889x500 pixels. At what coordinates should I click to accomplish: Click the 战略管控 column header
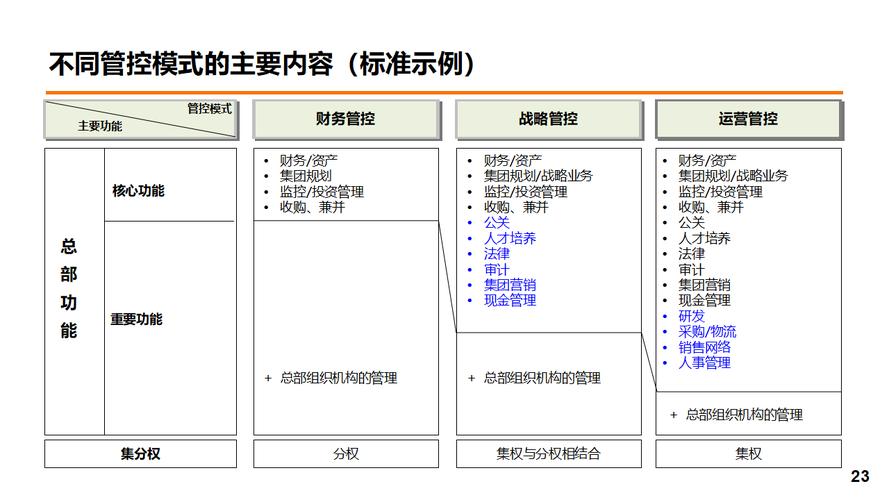pyautogui.click(x=549, y=119)
